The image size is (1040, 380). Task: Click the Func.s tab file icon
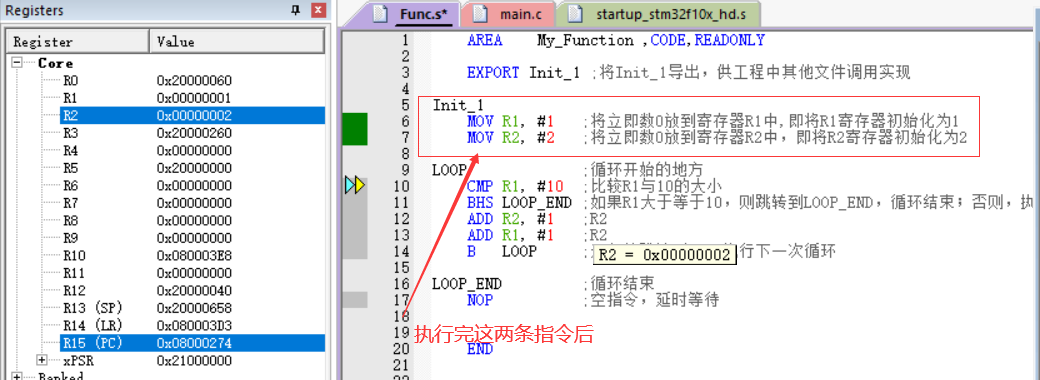[380, 14]
